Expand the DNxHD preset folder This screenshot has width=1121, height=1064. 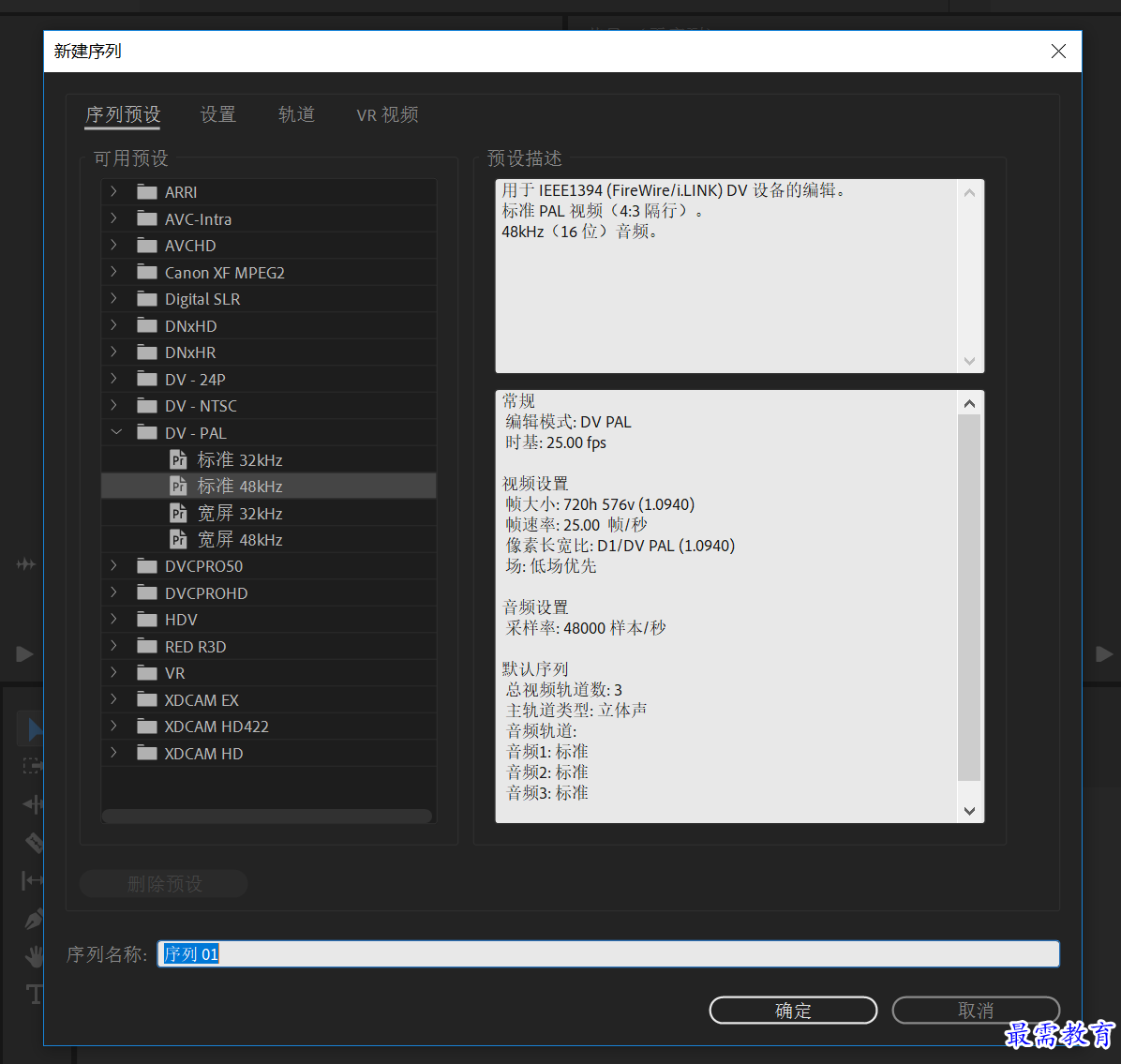point(113,325)
